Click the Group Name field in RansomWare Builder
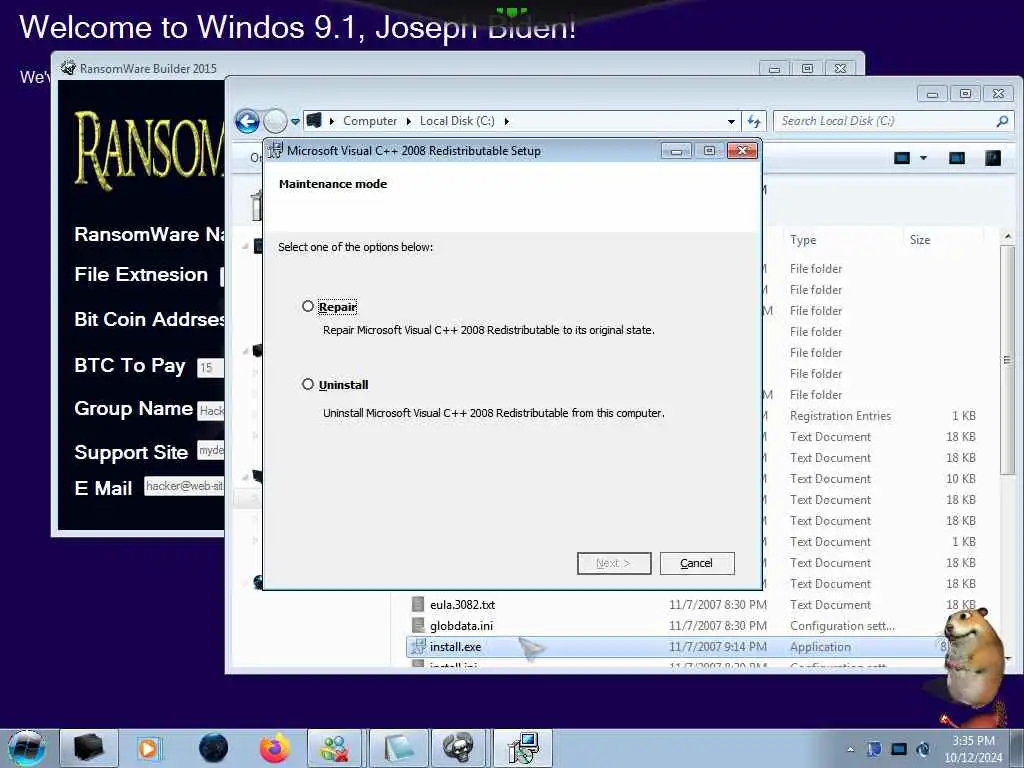 point(211,410)
